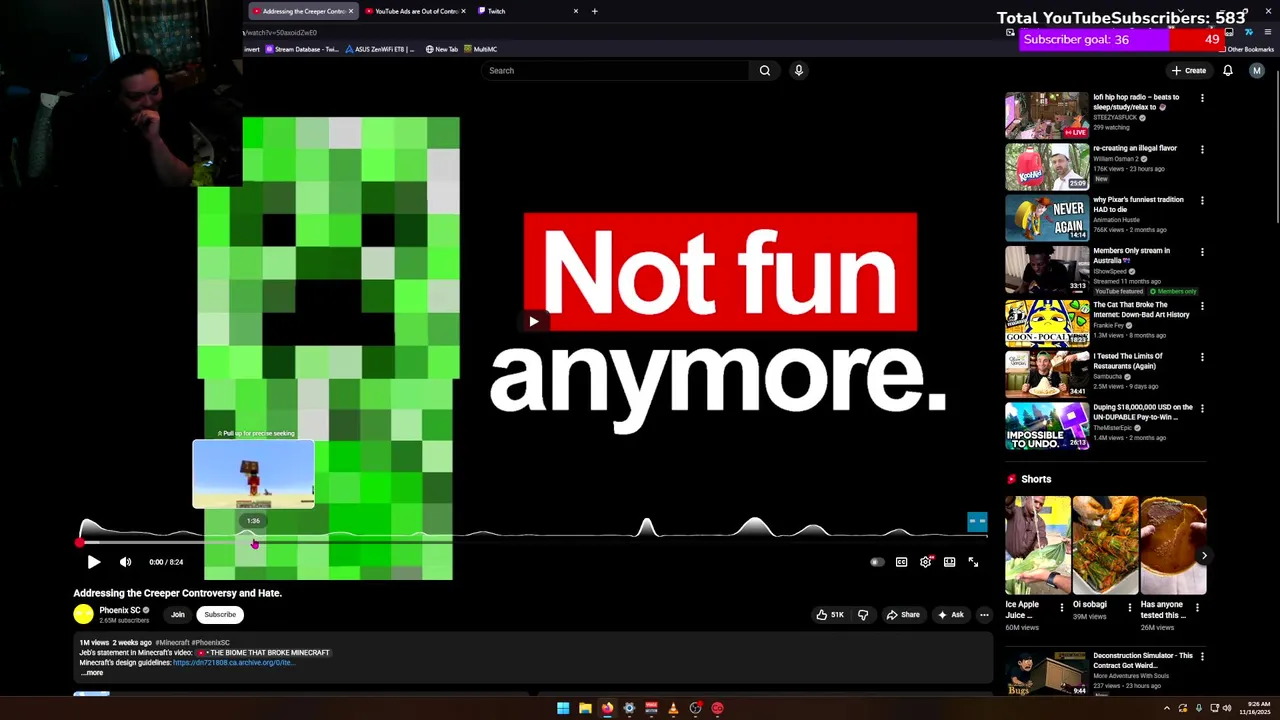Open the Create menu

click(1189, 70)
